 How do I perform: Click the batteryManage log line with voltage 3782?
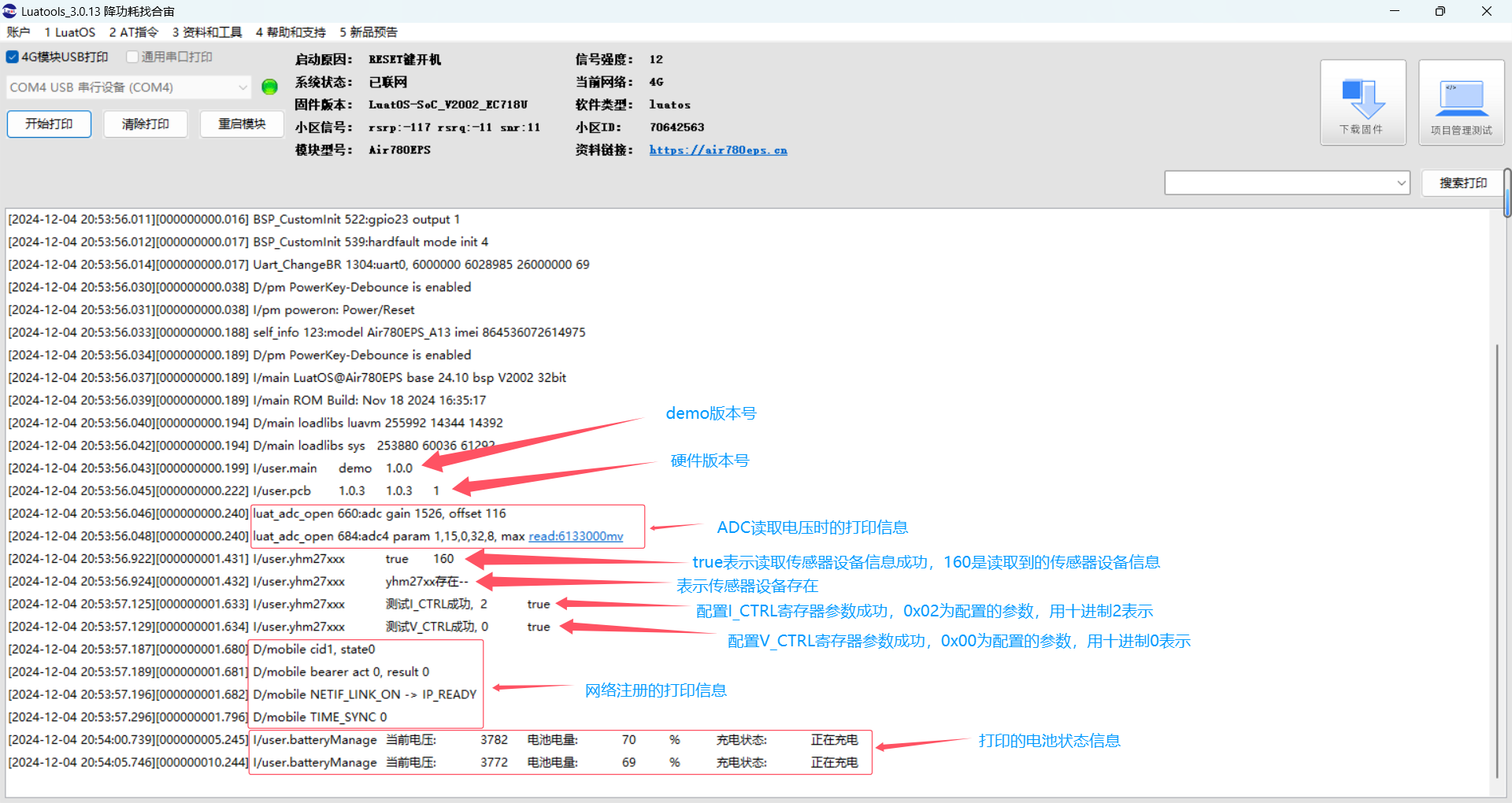click(433, 740)
